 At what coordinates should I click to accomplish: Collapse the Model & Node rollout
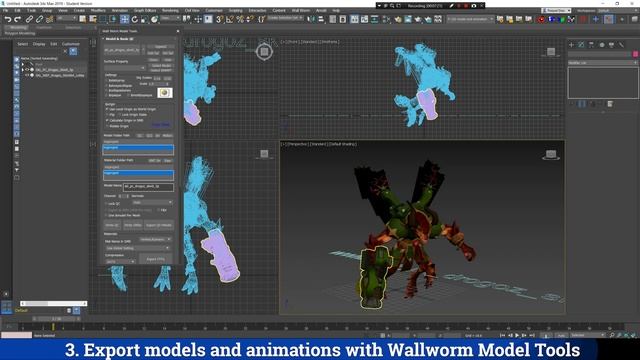[118, 39]
